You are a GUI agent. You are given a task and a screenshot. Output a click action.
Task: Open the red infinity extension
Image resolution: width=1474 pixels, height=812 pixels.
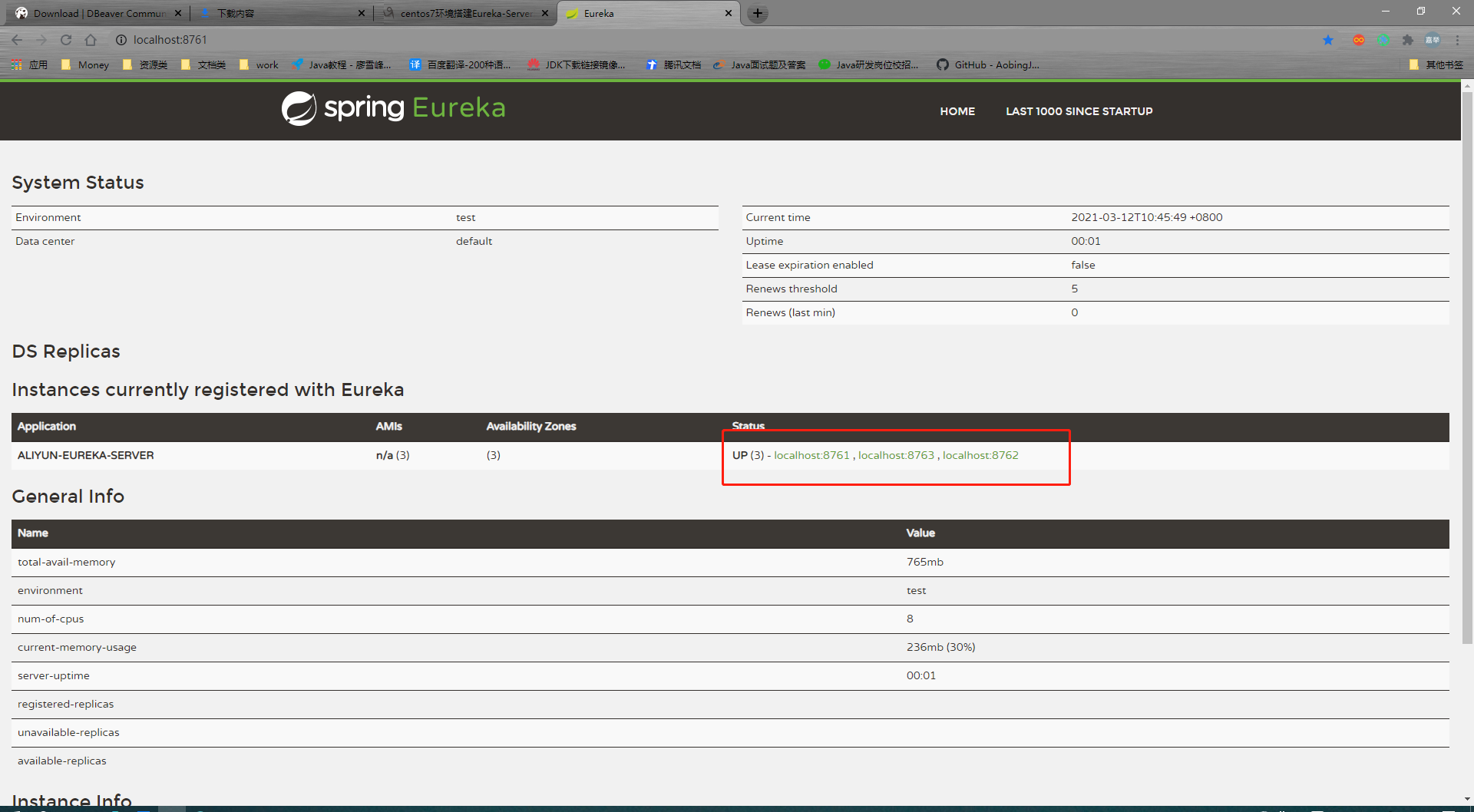(1359, 40)
